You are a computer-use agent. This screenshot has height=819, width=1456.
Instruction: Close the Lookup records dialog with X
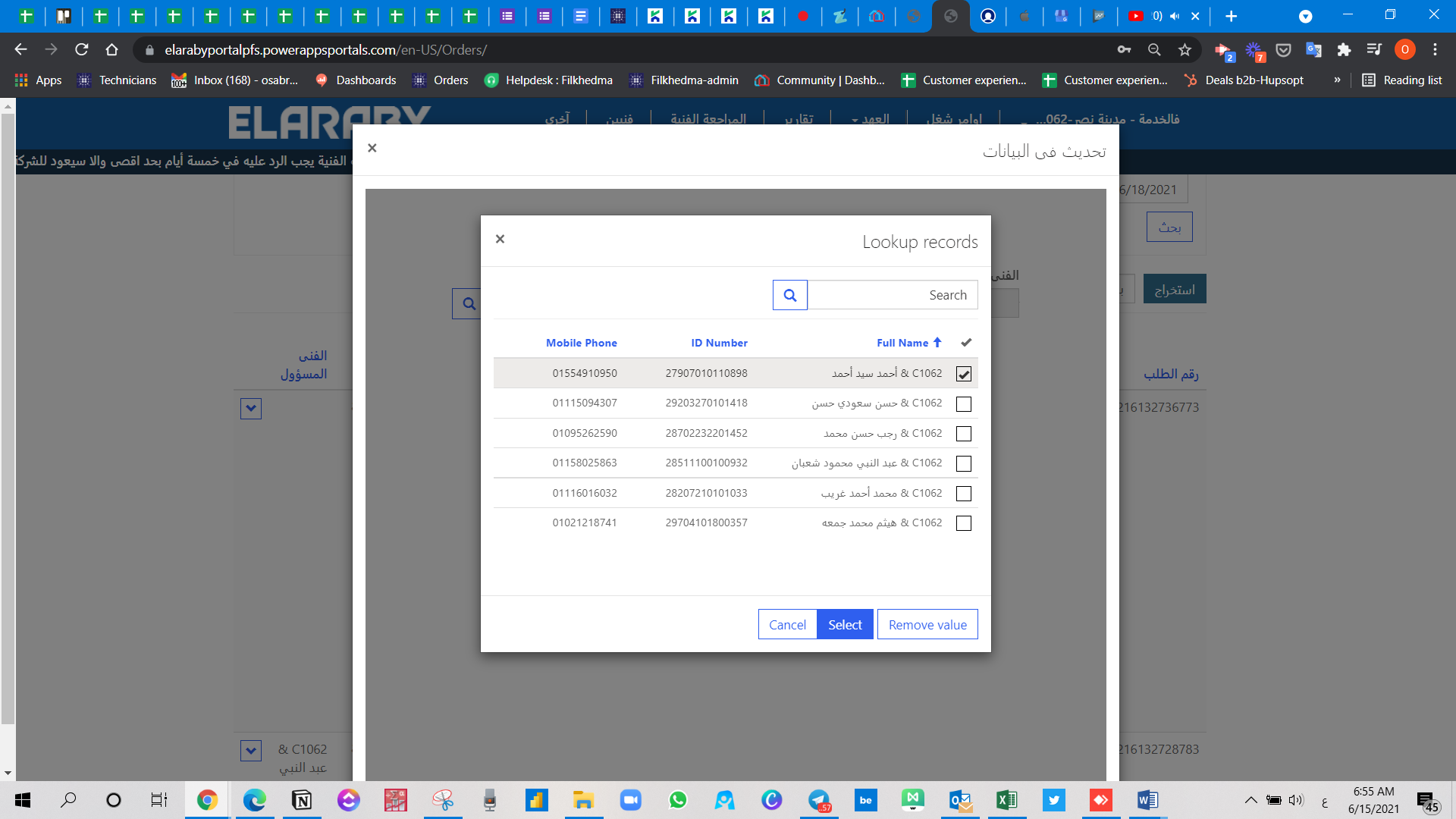click(x=500, y=239)
